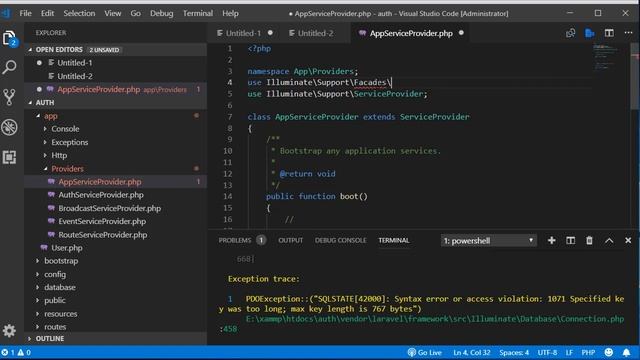Switch to the Untitled-2 editor tab
Viewport: 640px width, 360px height.
pos(315,33)
